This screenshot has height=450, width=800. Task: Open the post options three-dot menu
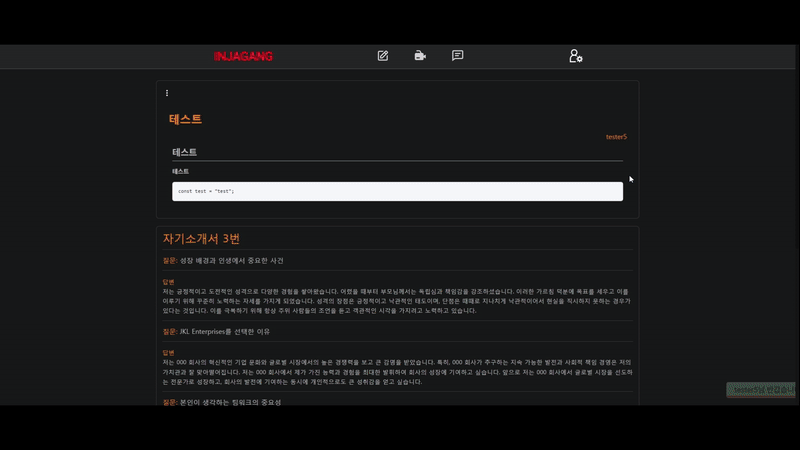167,93
